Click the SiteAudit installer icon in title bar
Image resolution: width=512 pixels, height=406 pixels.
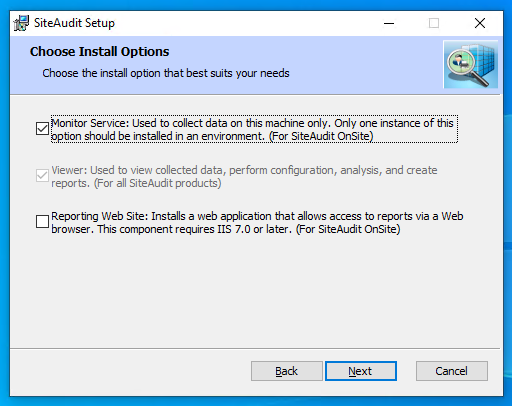21,23
